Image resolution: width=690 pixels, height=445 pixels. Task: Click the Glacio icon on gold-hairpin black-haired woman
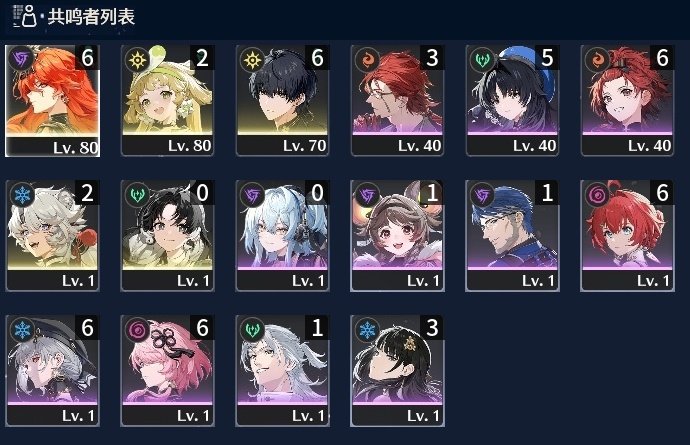point(367,329)
